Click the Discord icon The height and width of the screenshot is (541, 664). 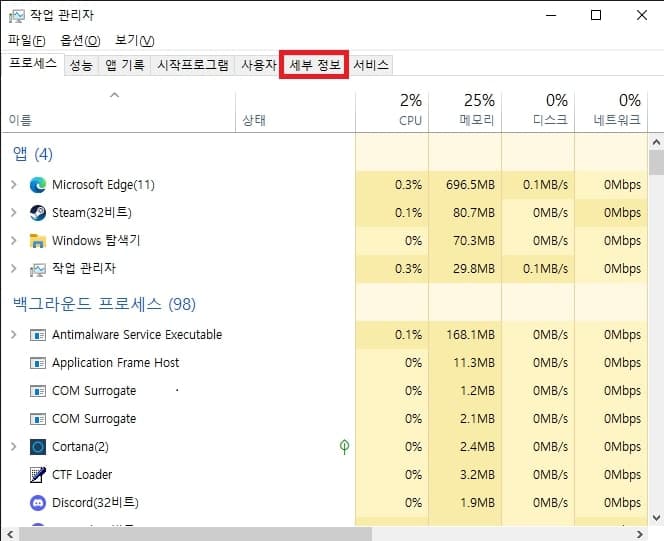tap(38, 502)
